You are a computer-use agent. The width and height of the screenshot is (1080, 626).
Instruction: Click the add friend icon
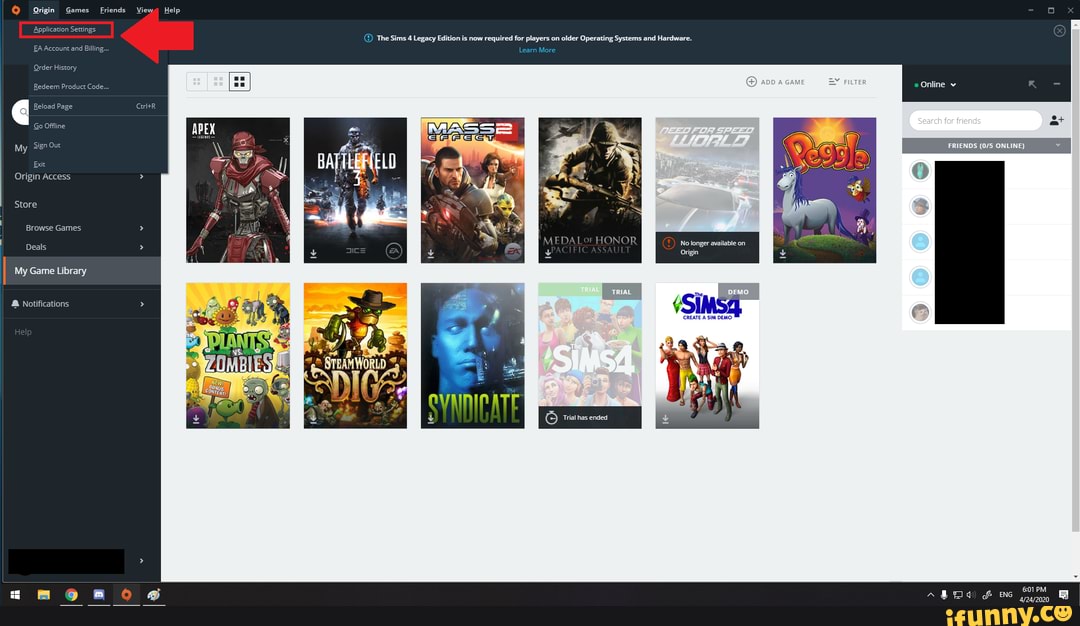(1057, 121)
